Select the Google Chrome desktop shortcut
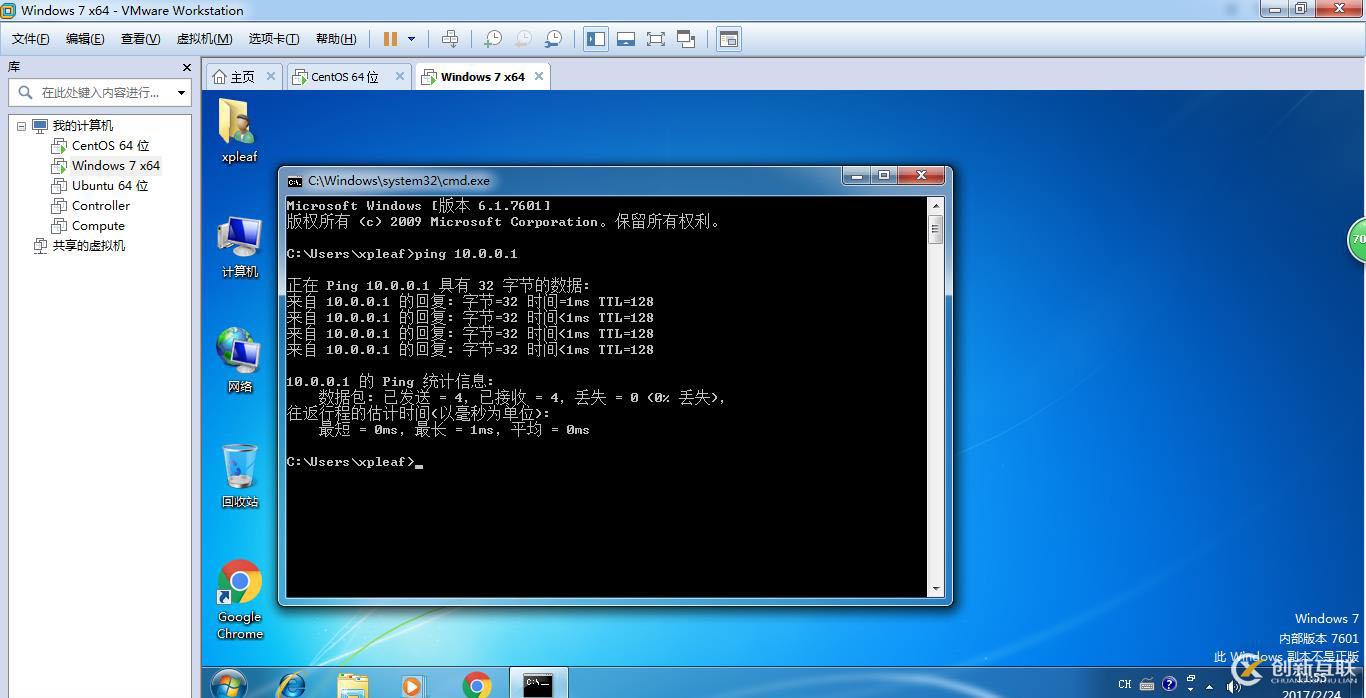The image size is (1366, 698). [x=240, y=600]
